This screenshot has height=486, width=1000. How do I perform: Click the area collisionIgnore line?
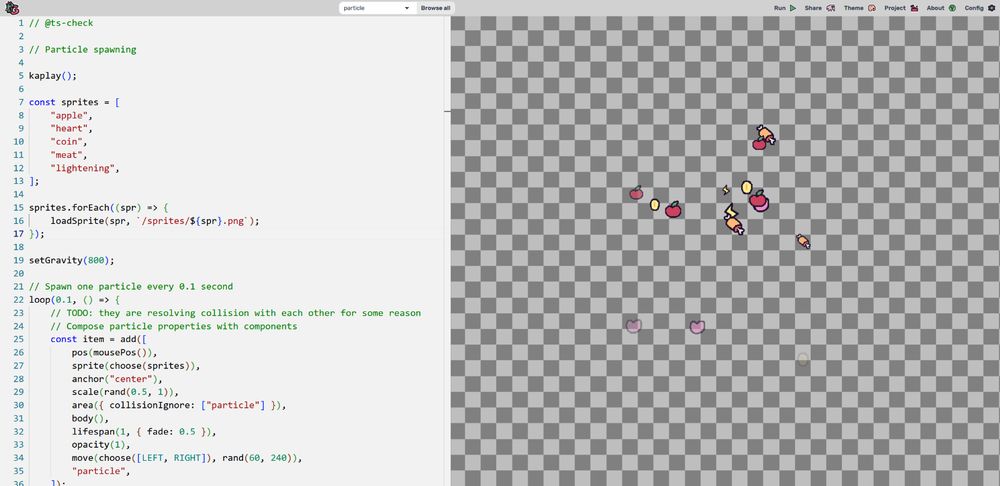(x=179, y=405)
